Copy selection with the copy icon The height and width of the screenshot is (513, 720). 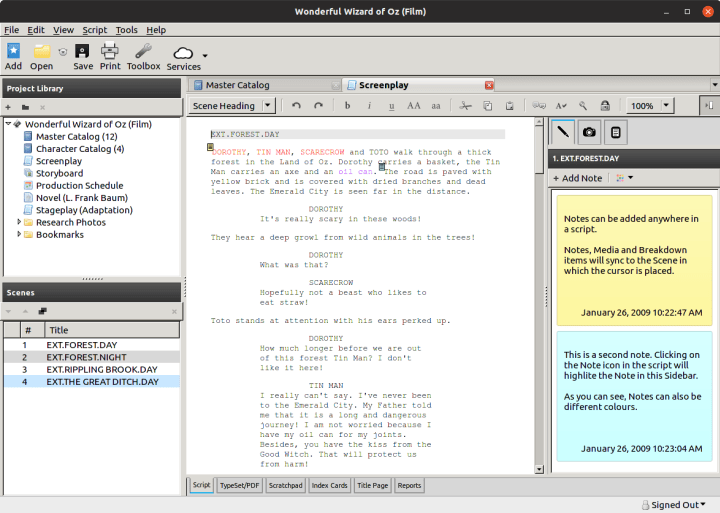[x=488, y=106]
